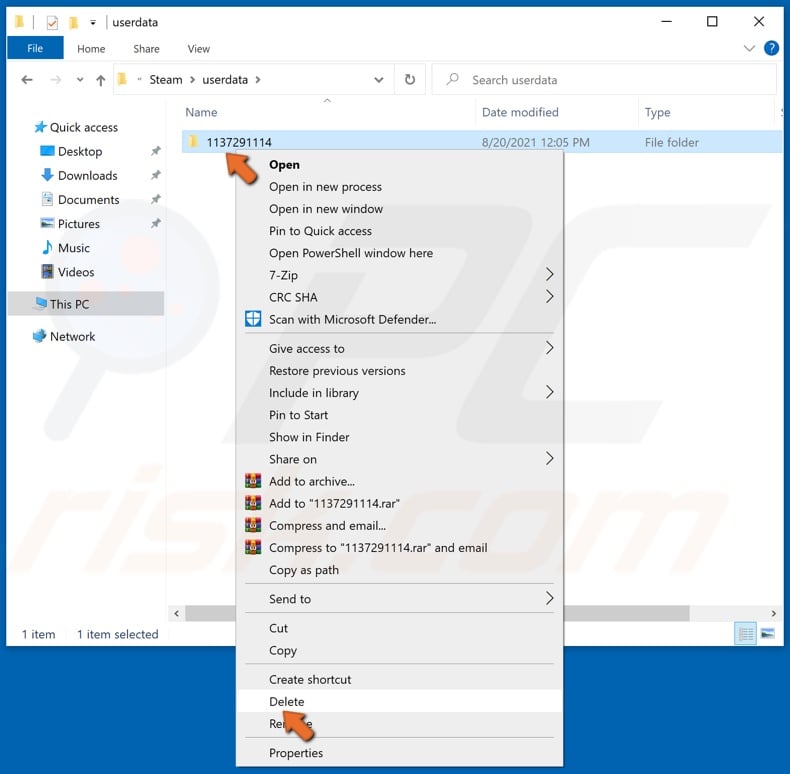The width and height of the screenshot is (790, 774).
Task: Click the Back navigation arrow
Action: click(27, 80)
